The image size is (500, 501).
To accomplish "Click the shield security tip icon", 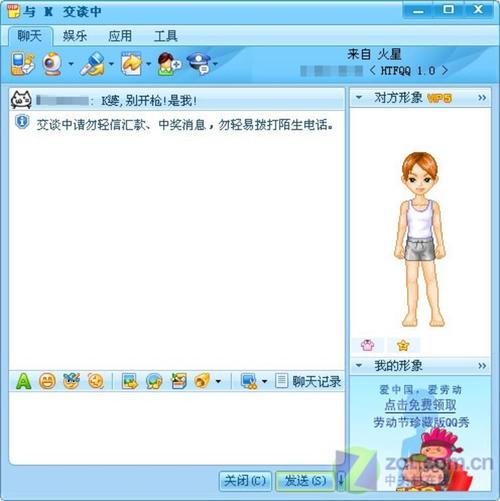I will (x=22, y=122).
